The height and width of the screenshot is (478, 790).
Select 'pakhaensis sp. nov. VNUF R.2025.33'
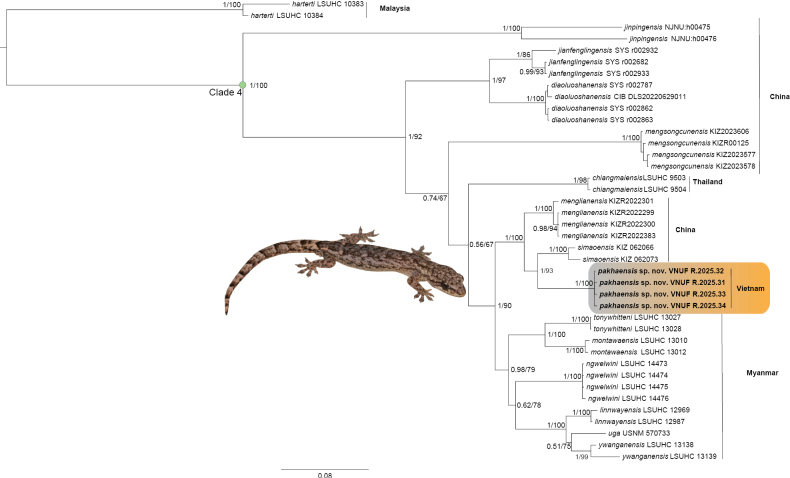(x=663, y=294)
